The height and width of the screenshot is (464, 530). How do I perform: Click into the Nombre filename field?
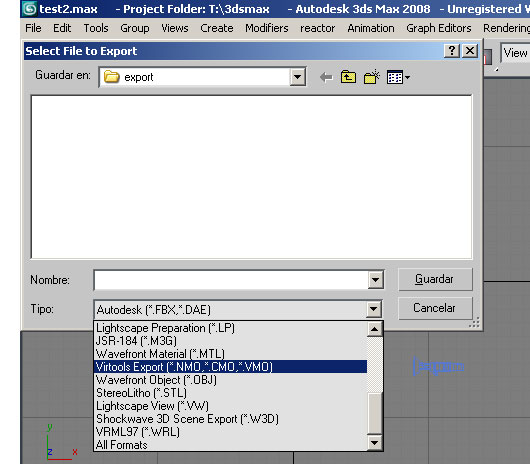click(x=231, y=280)
